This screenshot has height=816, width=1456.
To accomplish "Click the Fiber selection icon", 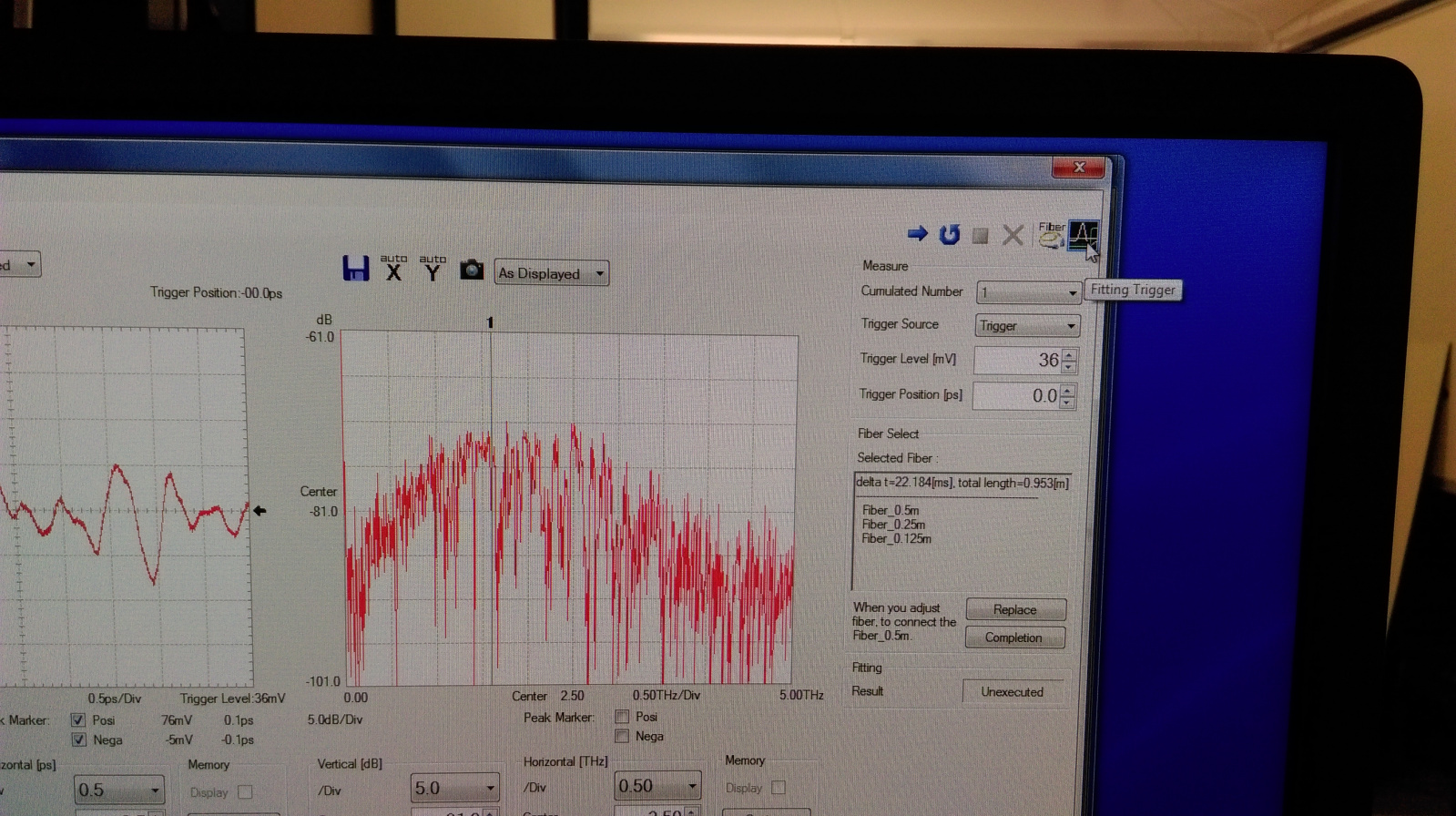I will pos(1051,235).
